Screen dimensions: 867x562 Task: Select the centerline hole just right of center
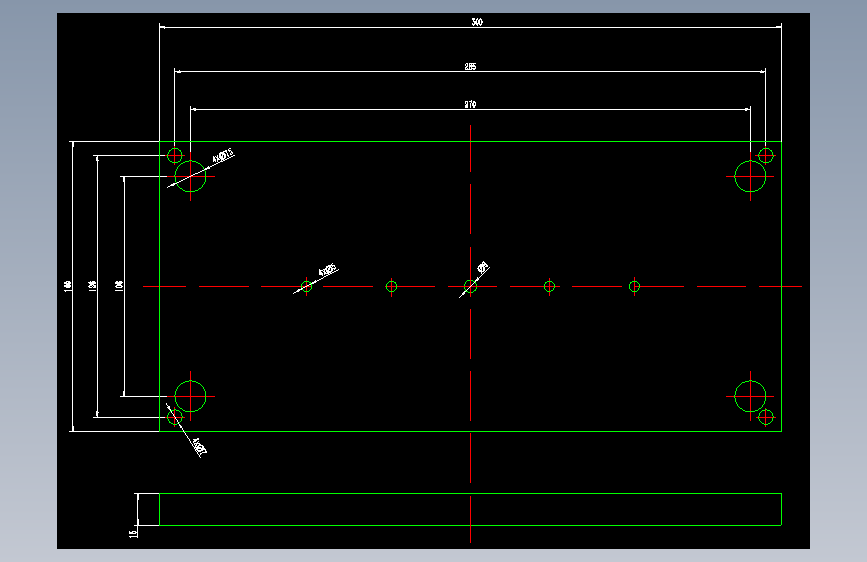coord(549,287)
